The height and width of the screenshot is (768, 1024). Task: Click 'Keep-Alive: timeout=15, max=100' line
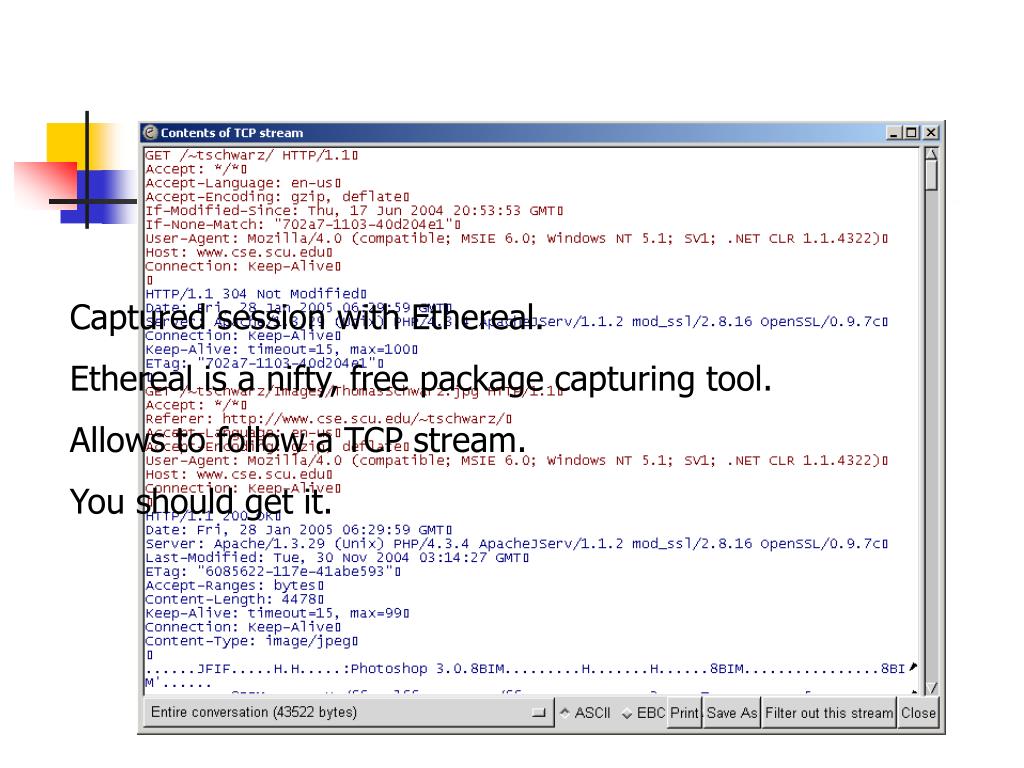pos(281,349)
